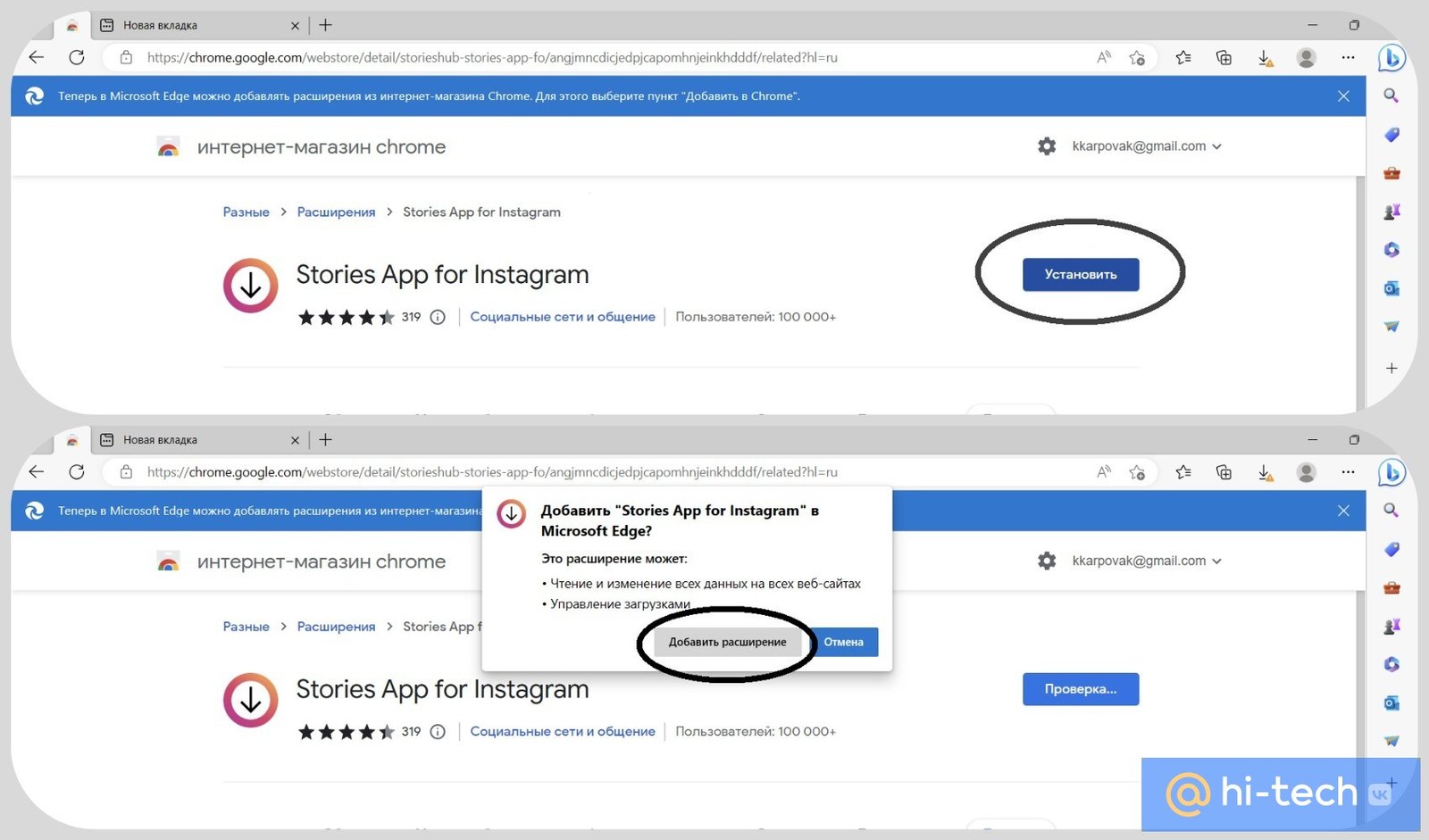Close the Новая вкладка tab in upper window
The width and height of the screenshot is (1429, 840).
[x=295, y=26]
